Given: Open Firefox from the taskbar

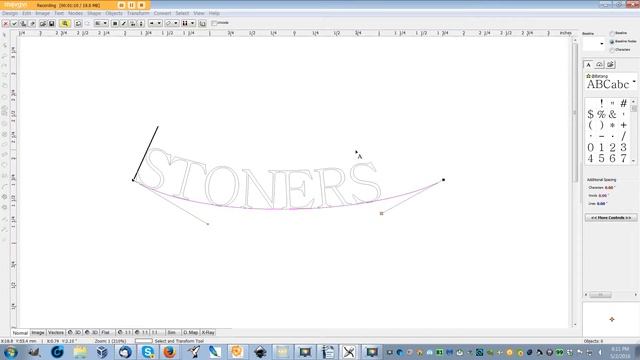Looking at the screenshot, I should click(x=169, y=352).
